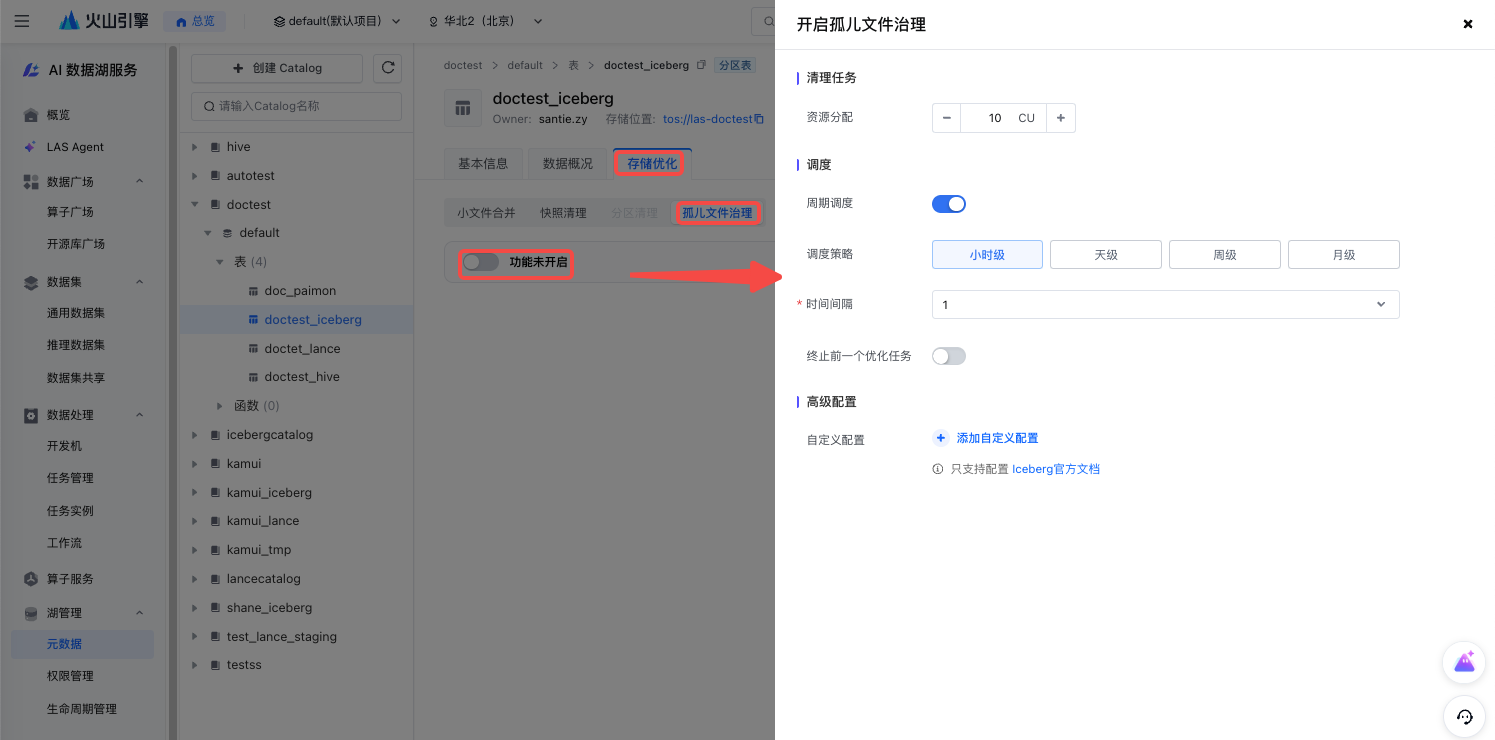Open the kamui_iceberg catalog
Viewport: 1495px width, 740px height.
pos(269,493)
